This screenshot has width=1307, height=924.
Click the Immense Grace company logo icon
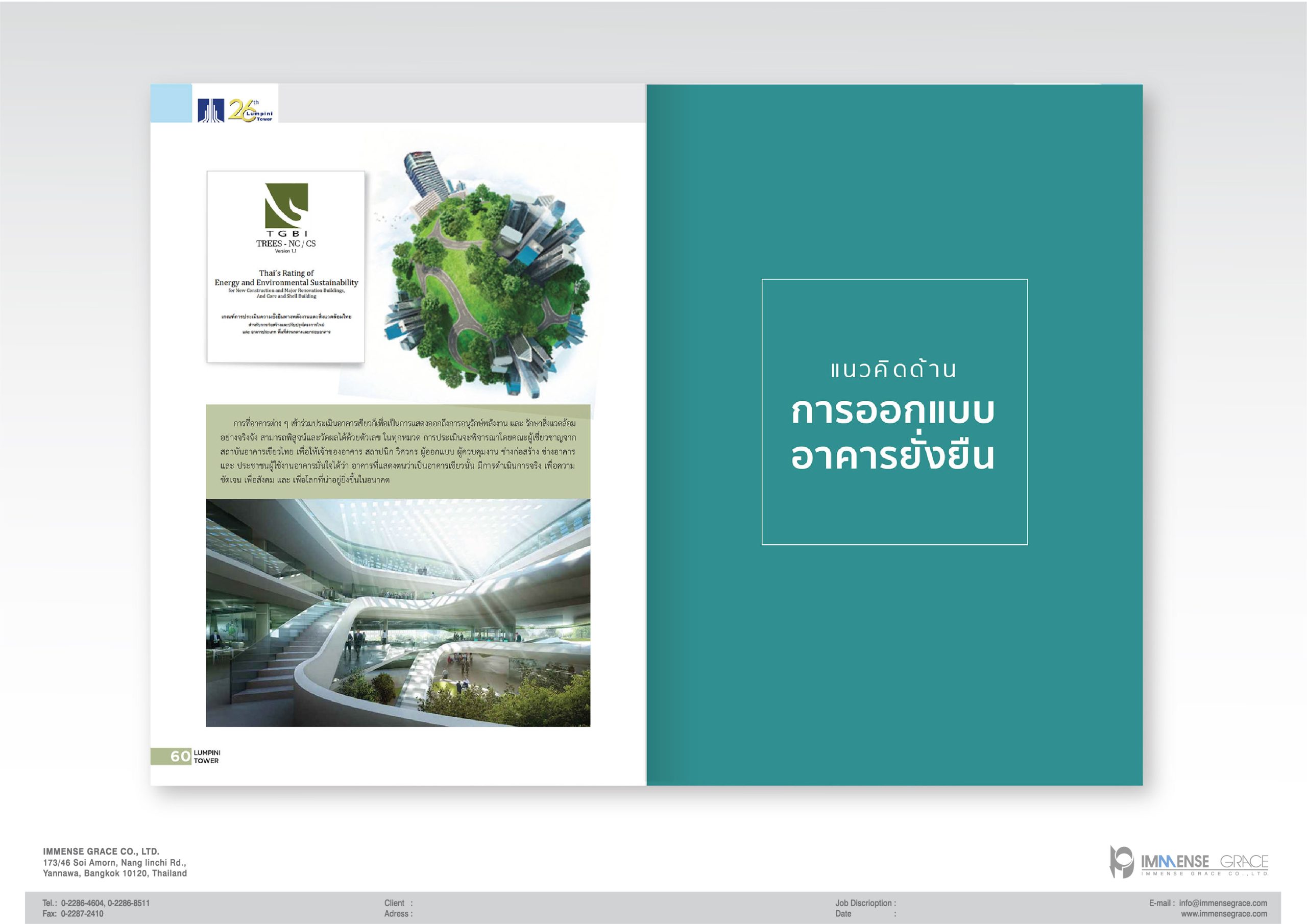1121,861
